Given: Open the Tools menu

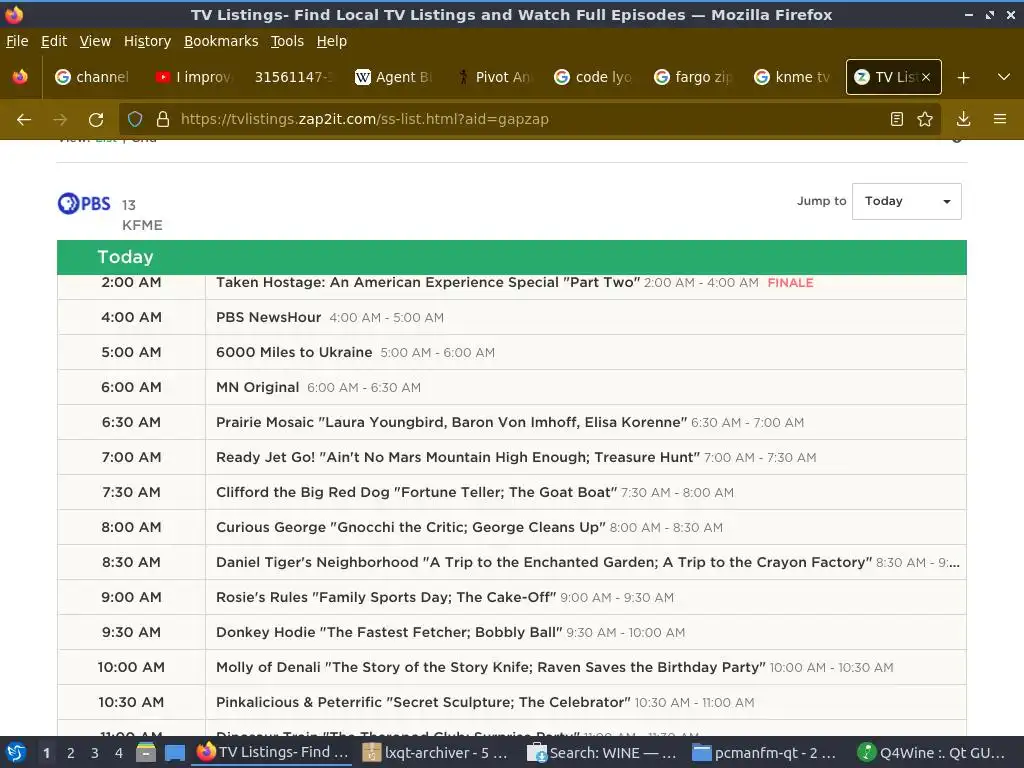Looking at the screenshot, I should point(287,41).
